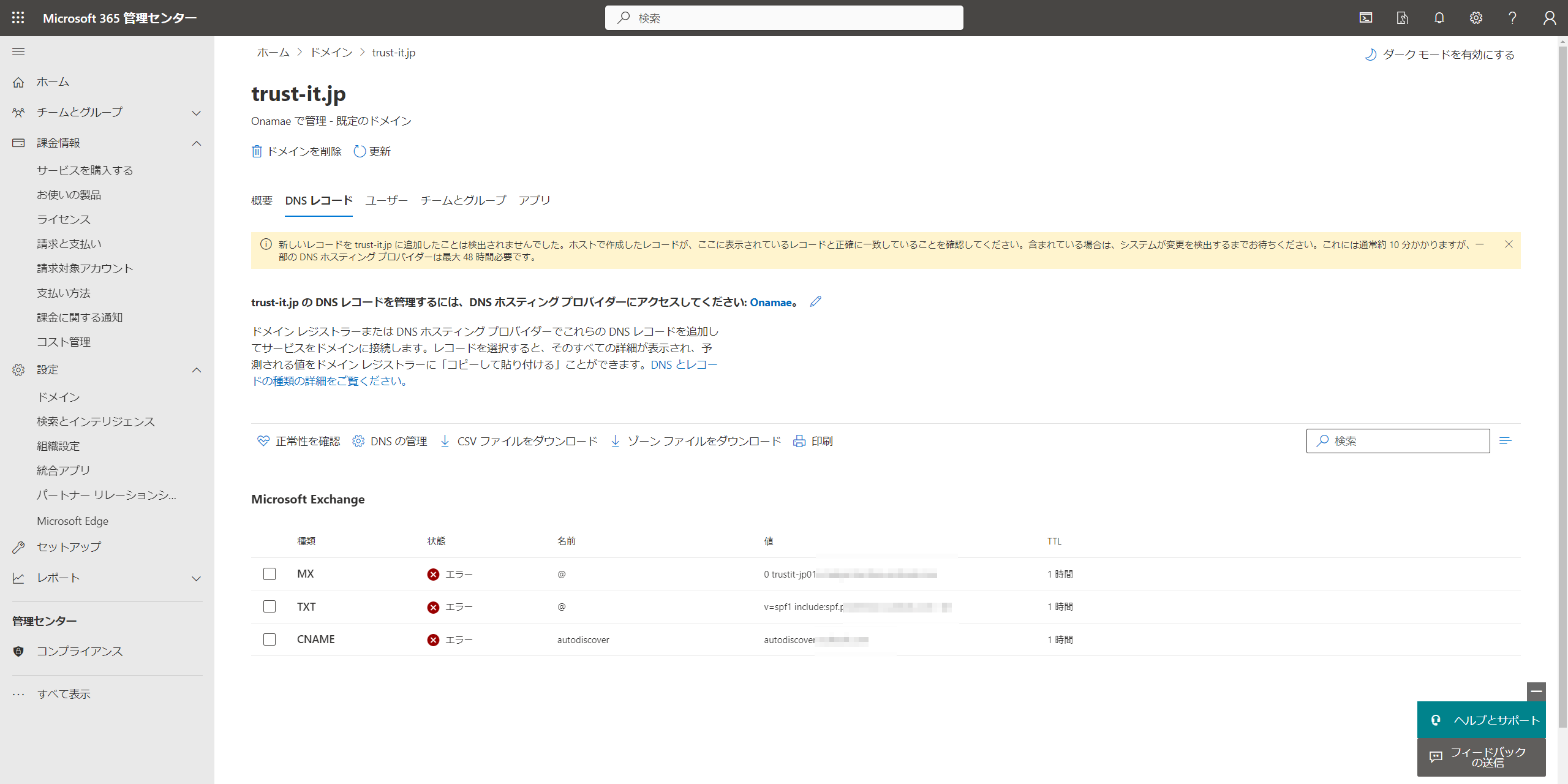Select the MX record checkbox
The width and height of the screenshot is (1568, 784).
(269, 574)
